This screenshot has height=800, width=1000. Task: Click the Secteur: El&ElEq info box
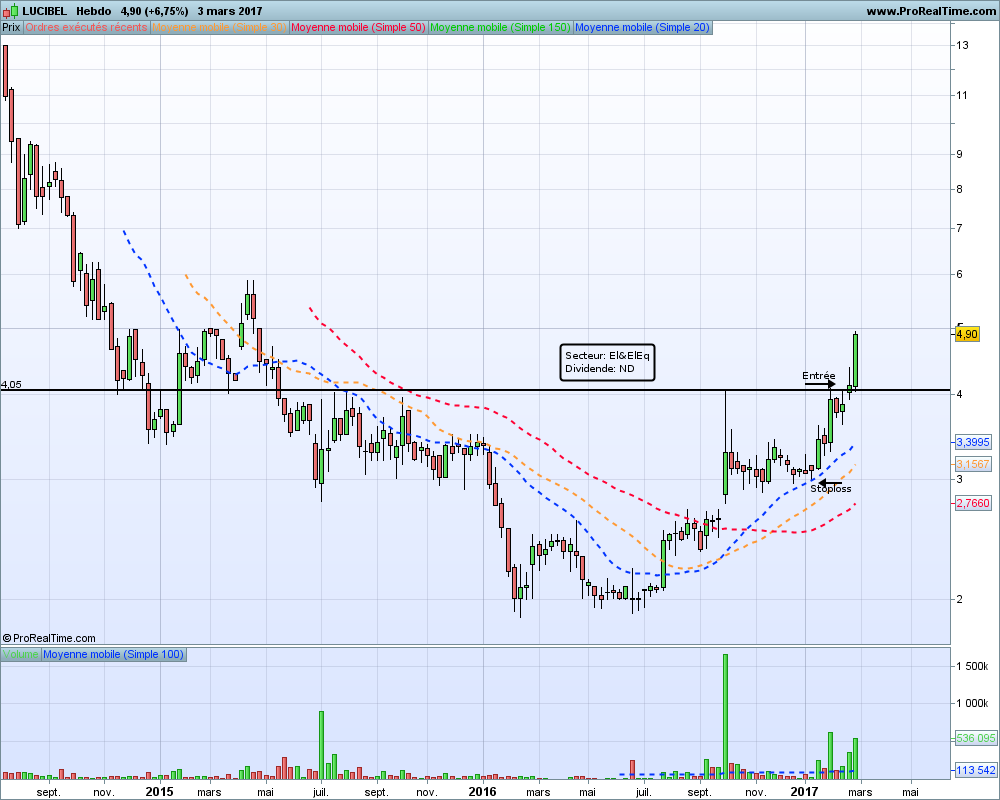coord(607,362)
